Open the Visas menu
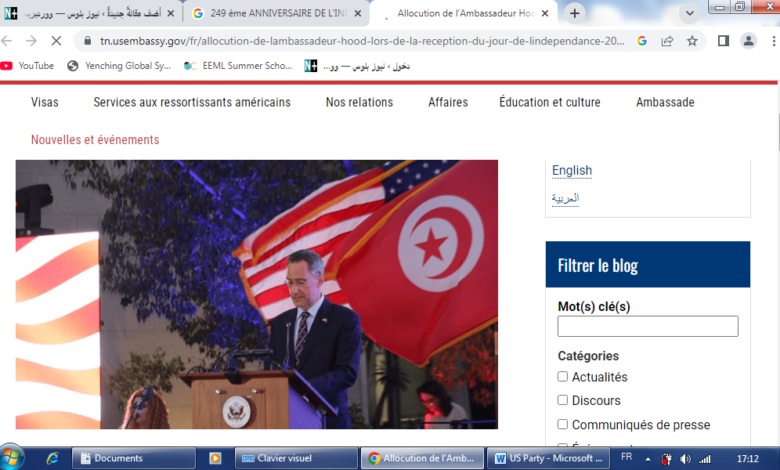The height and width of the screenshot is (470, 780). point(44,102)
